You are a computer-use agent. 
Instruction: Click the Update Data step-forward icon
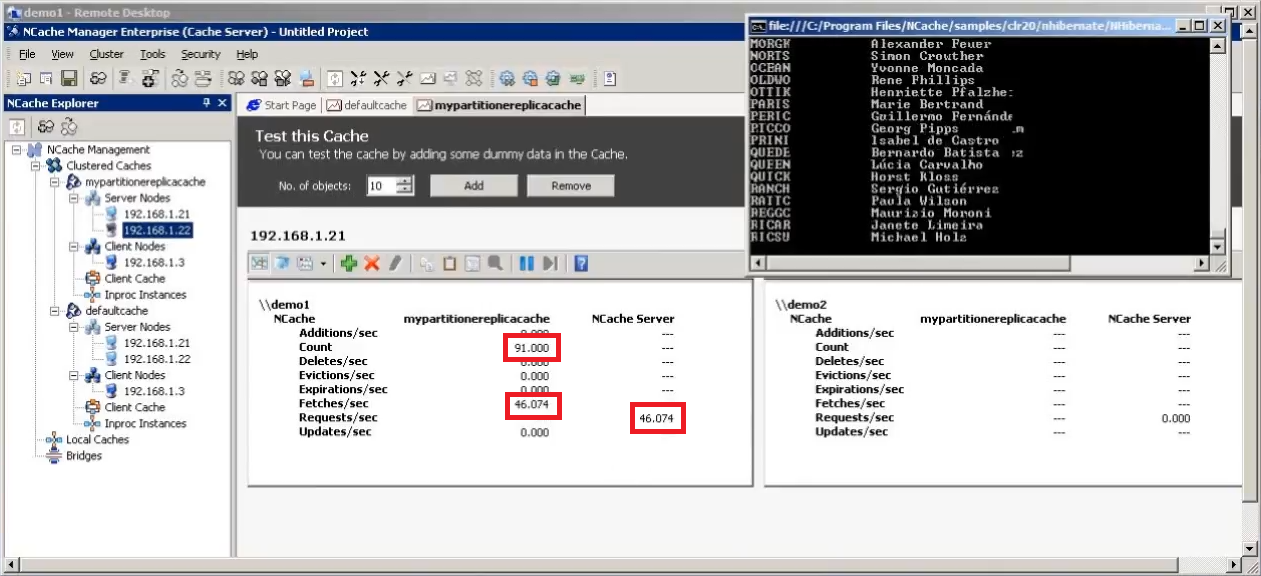549,263
